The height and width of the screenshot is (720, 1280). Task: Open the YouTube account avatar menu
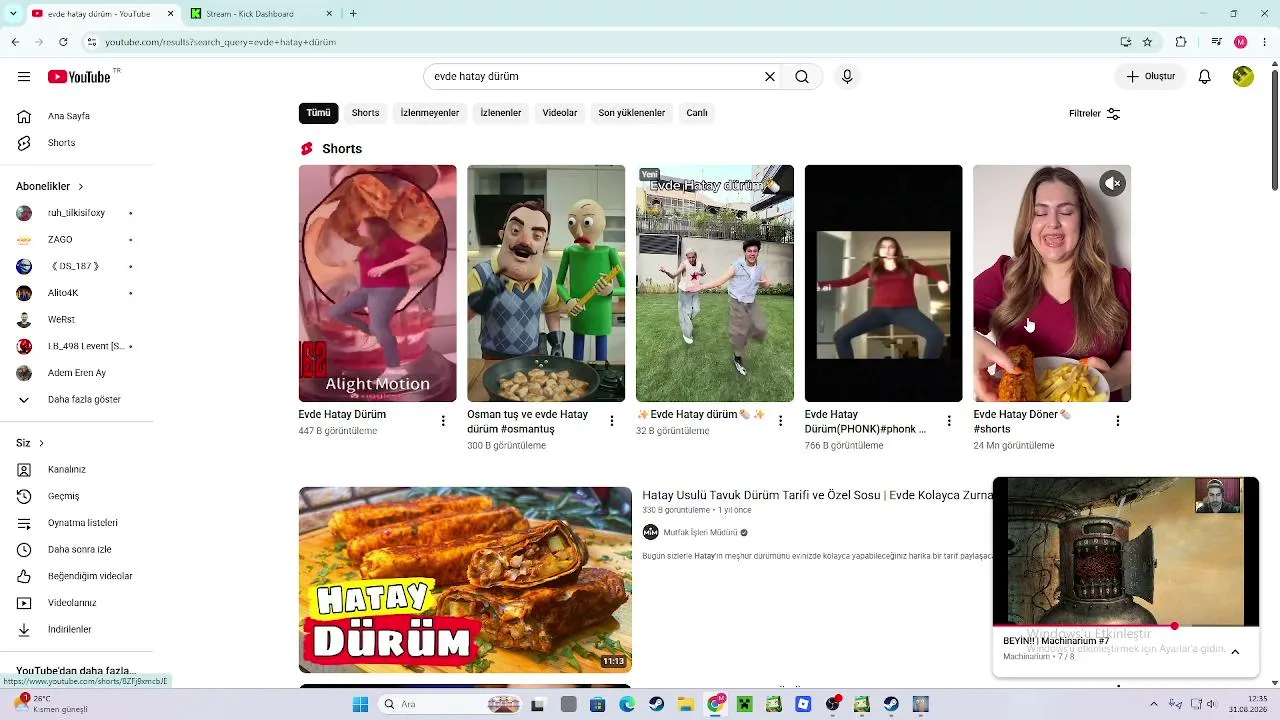pos(1243,77)
